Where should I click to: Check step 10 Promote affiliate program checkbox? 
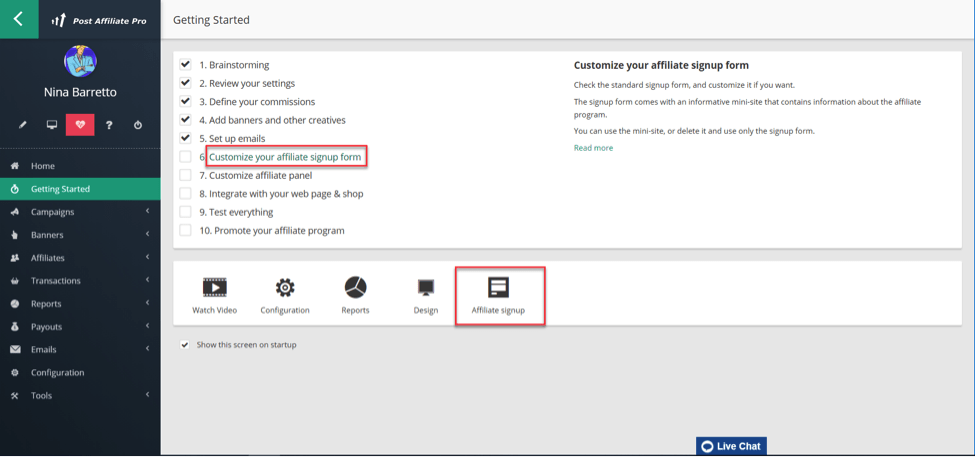(185, 230)
